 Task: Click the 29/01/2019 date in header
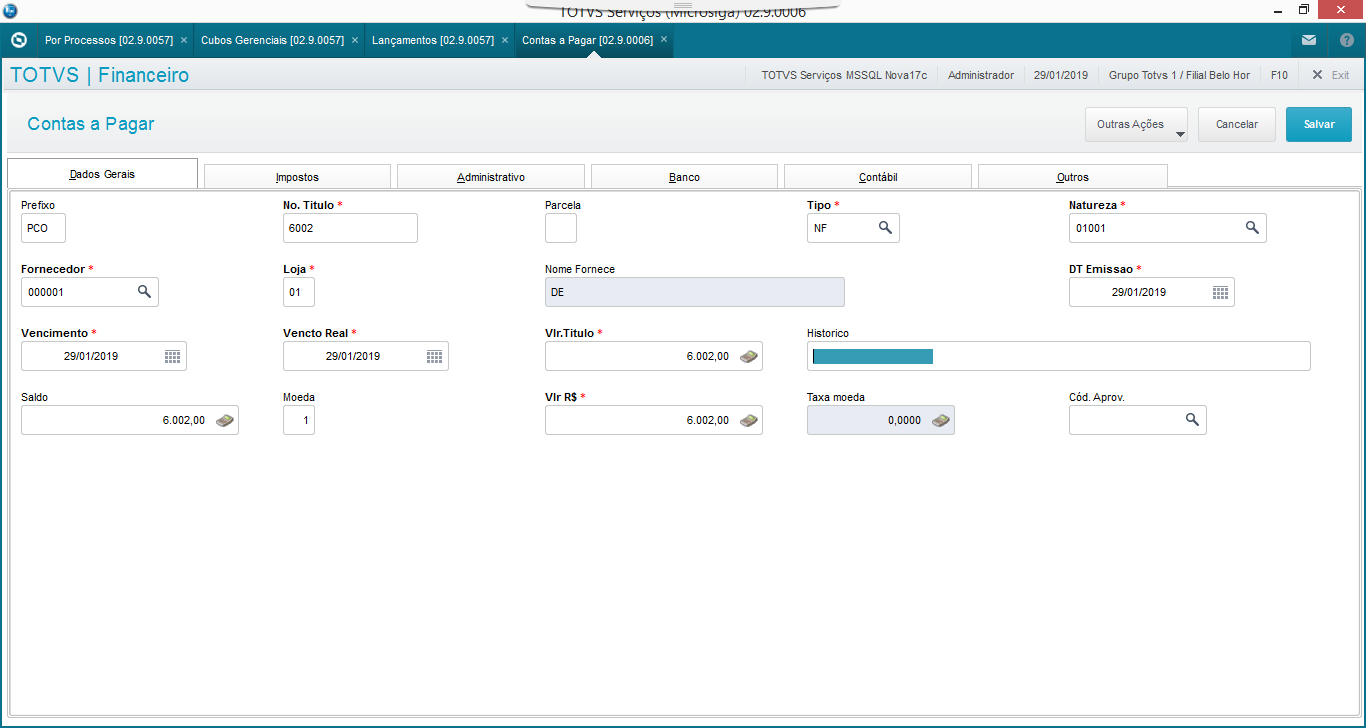click(1060, 75)
